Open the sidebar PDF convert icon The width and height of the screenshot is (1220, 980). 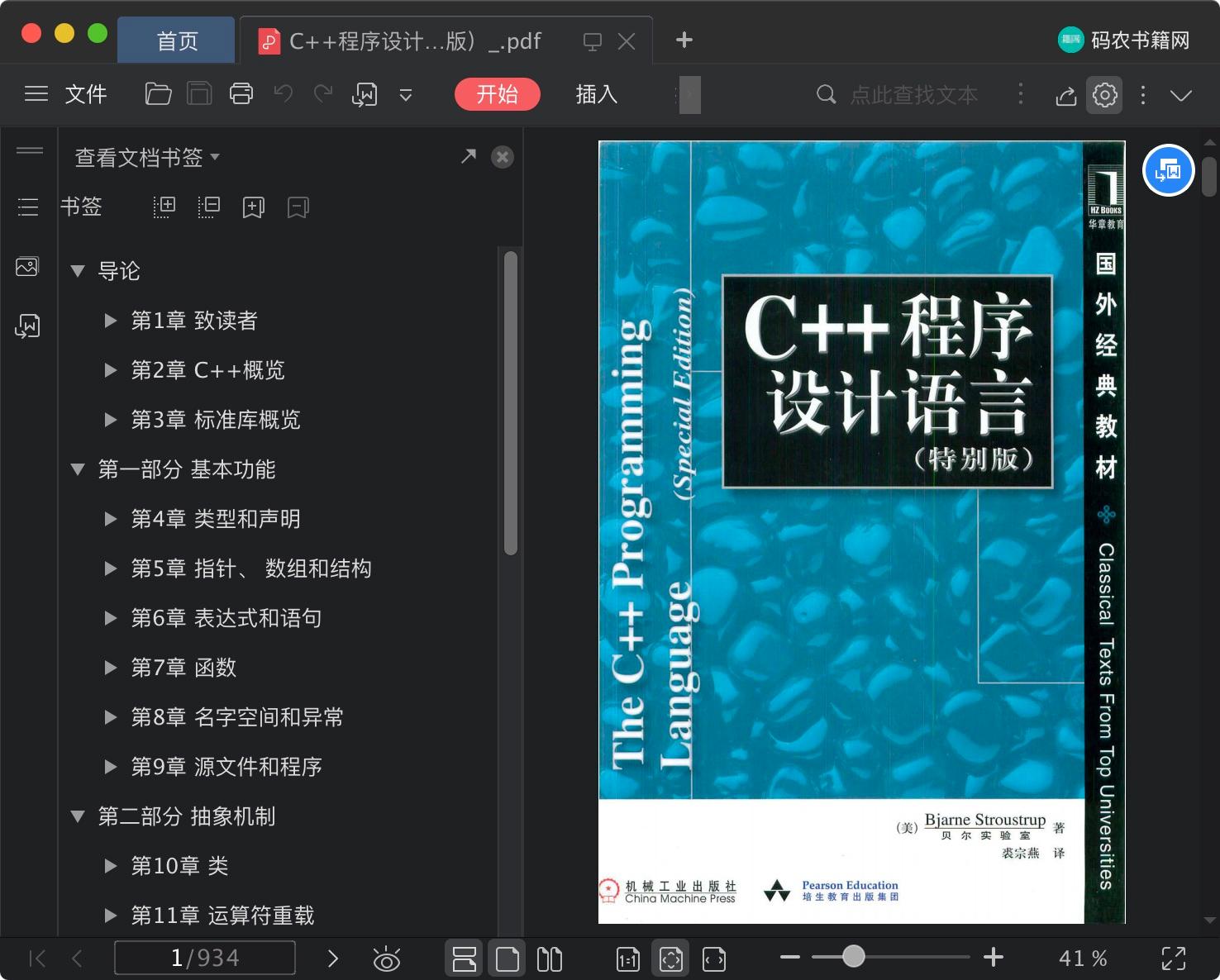[x=27, y=326]
